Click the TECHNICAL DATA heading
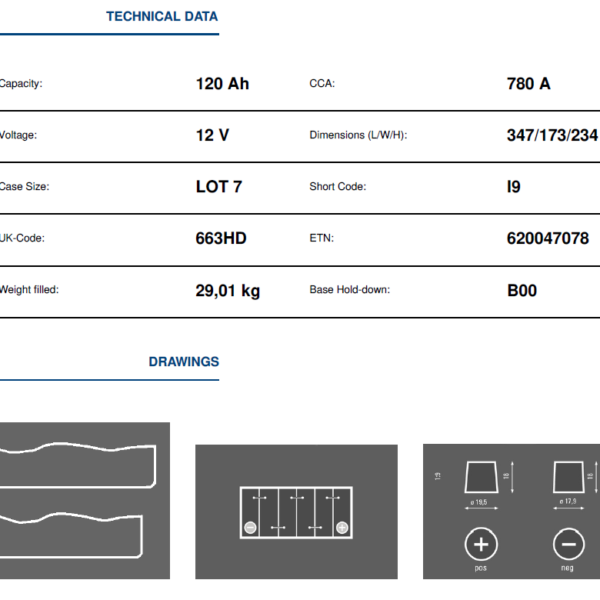The height and width of the screenshot is (600, 600). [162, 16]
